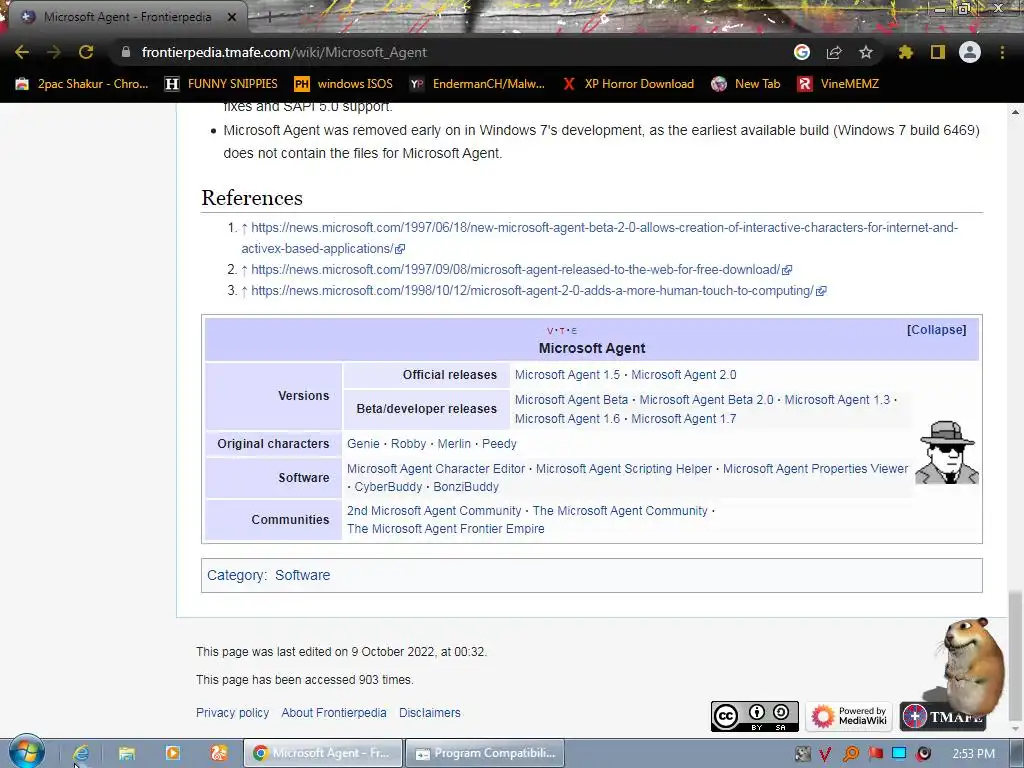Image resolution: width=1024 pixels, height=768 pixels.
Task: Switch to Program Compatibility taskbar window
Action: point(485,753)
